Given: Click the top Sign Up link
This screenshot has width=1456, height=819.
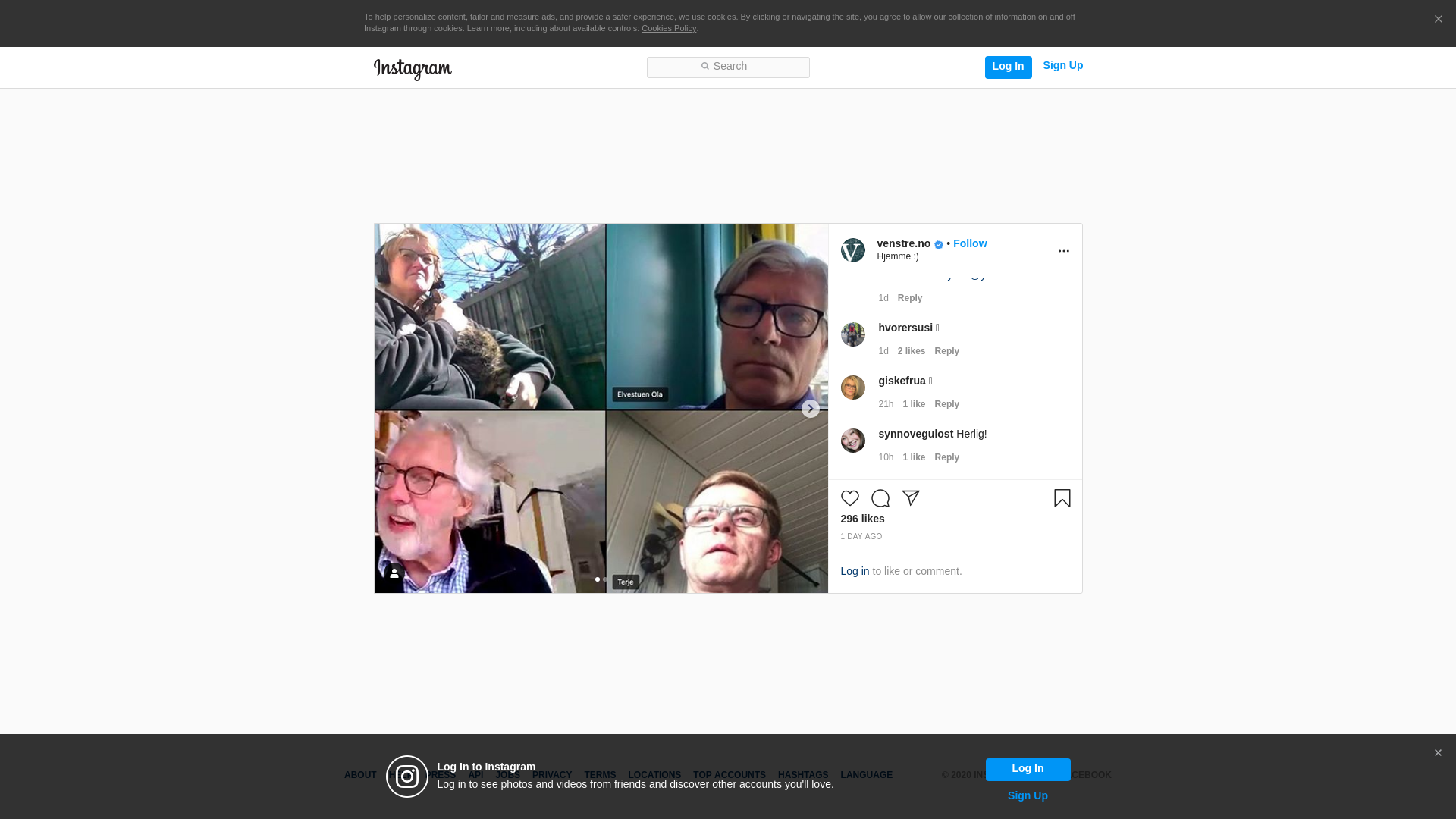Looking at the screenshot, I should (1062, 66).
